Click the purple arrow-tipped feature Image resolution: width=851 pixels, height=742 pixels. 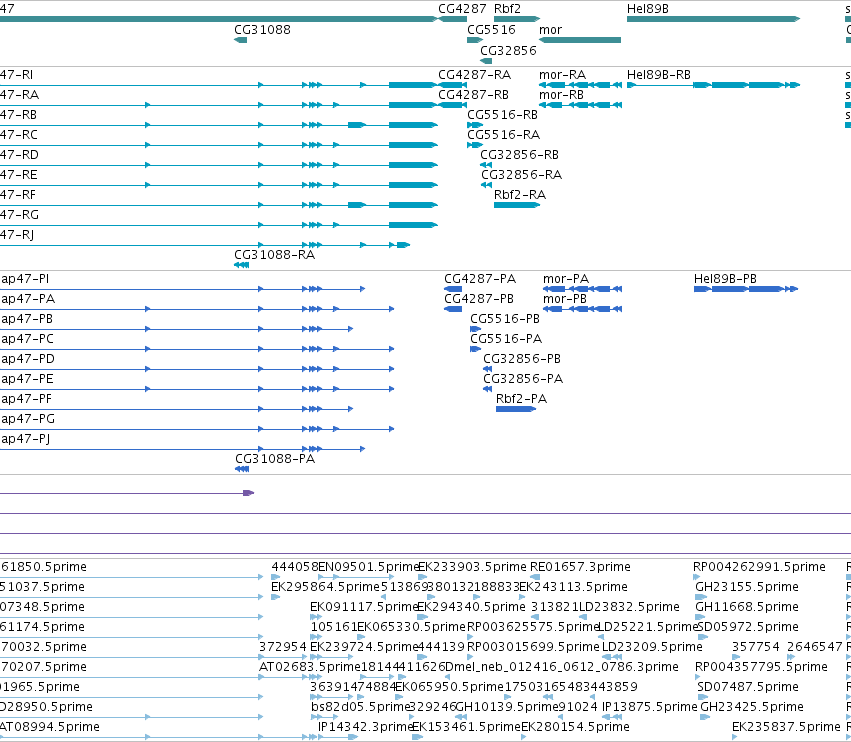click(249, 493)
